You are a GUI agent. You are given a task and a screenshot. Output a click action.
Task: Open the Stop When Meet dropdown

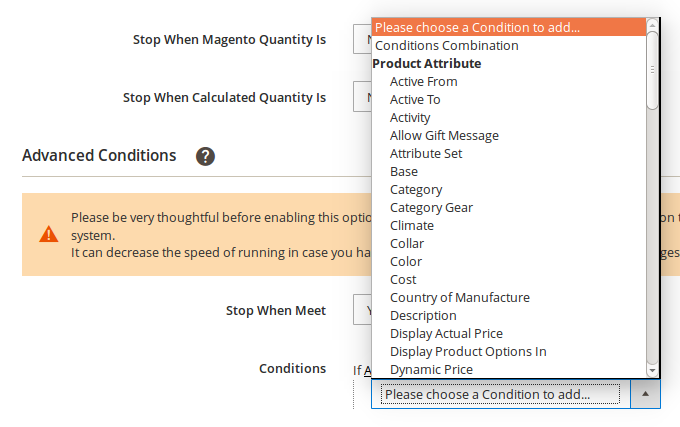tap(362, 310)
